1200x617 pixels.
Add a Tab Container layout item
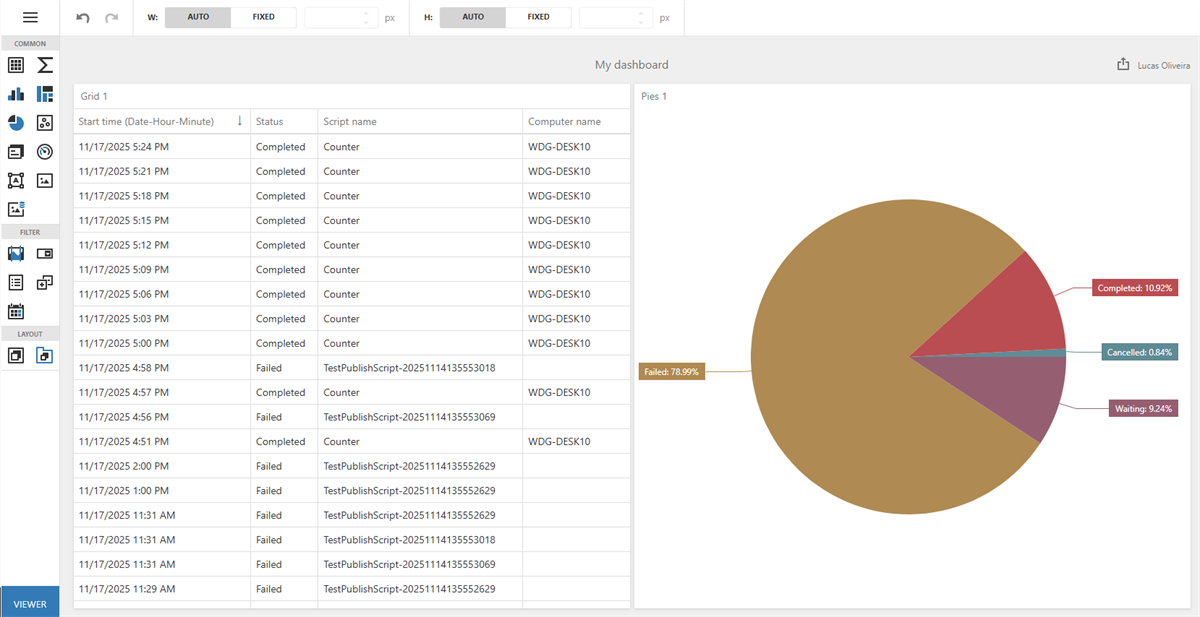tap(45, 354)
